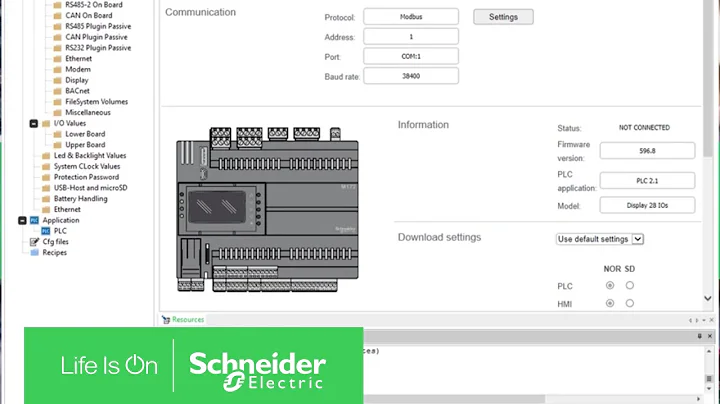
Task: Click Upper Board folder icon
Action: pyautogui.click(x=57, y=145)
